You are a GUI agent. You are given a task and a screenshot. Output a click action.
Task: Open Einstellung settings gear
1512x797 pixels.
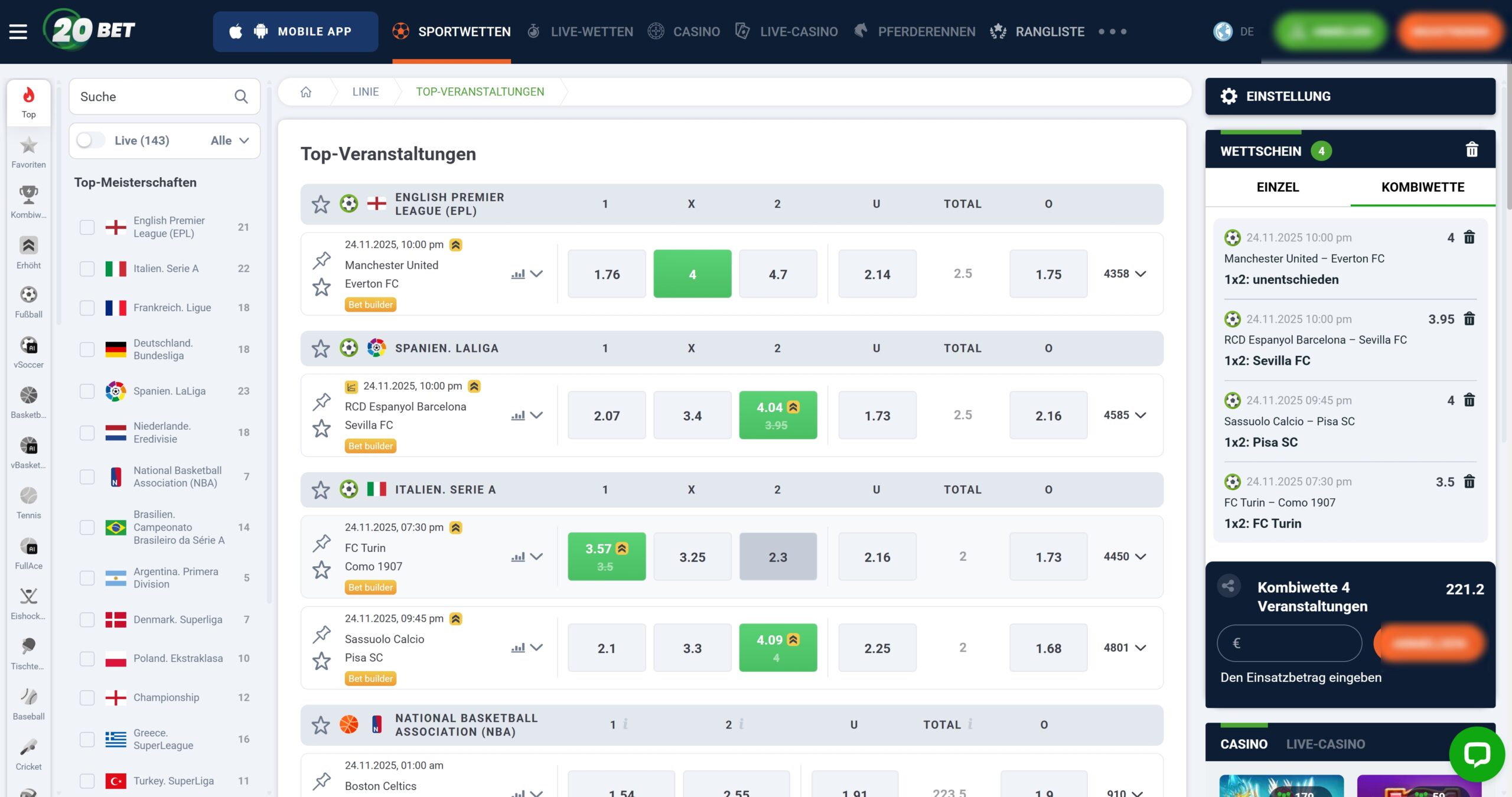pos(1229,96)
